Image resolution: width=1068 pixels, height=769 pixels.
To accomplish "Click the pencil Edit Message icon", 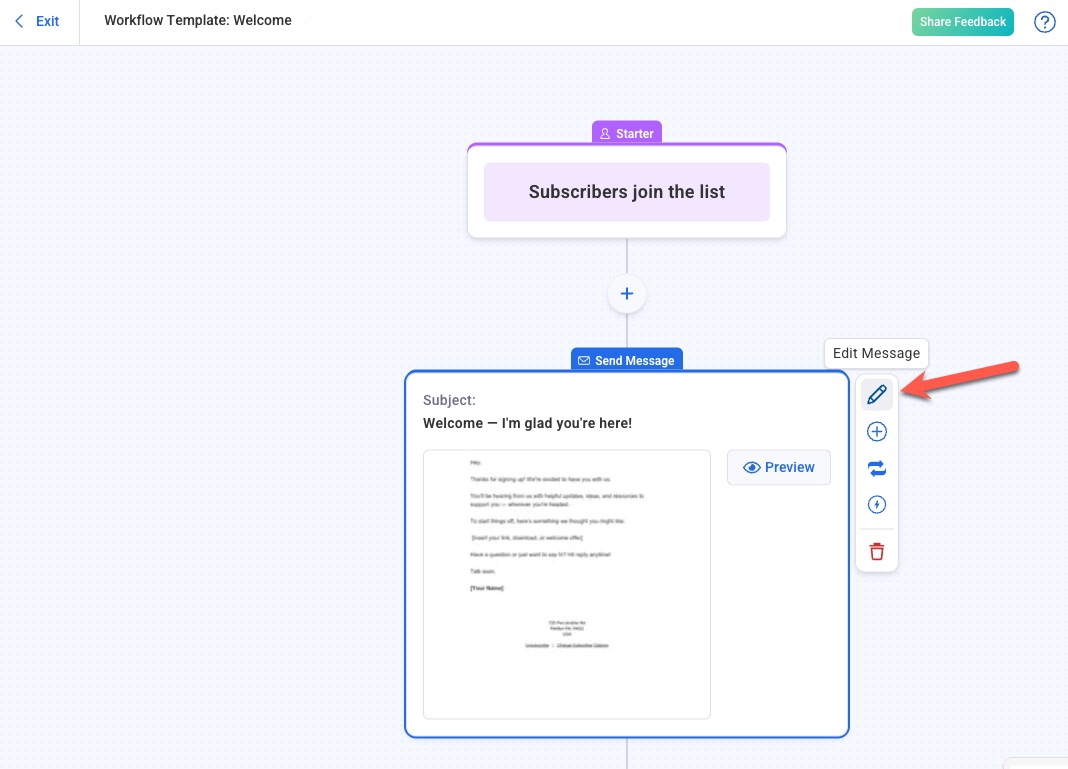I will pyautogui.click(x=877, y=395).
